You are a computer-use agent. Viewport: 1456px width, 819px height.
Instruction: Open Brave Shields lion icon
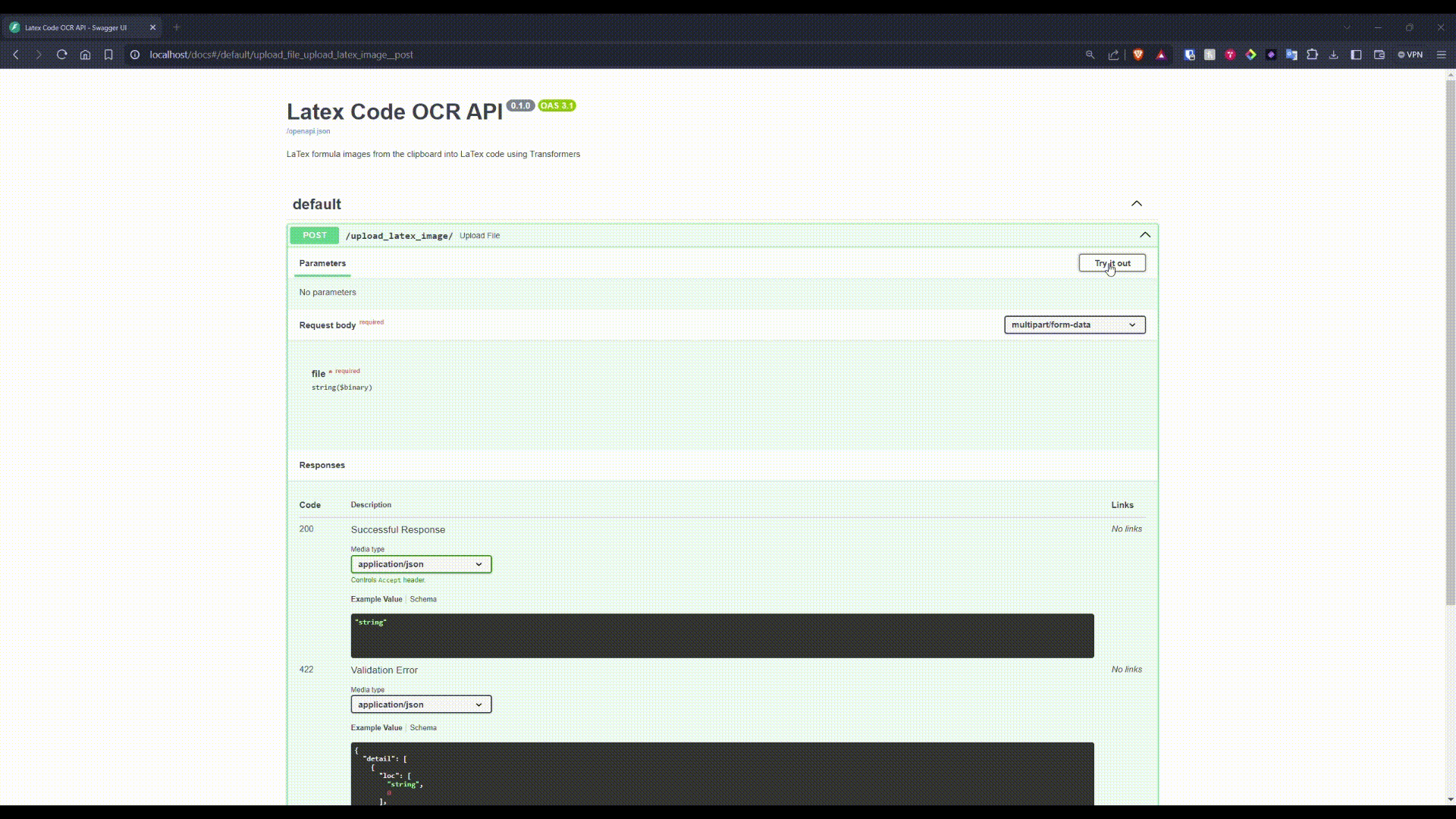pyautogui.click(x=1138, y=55)
